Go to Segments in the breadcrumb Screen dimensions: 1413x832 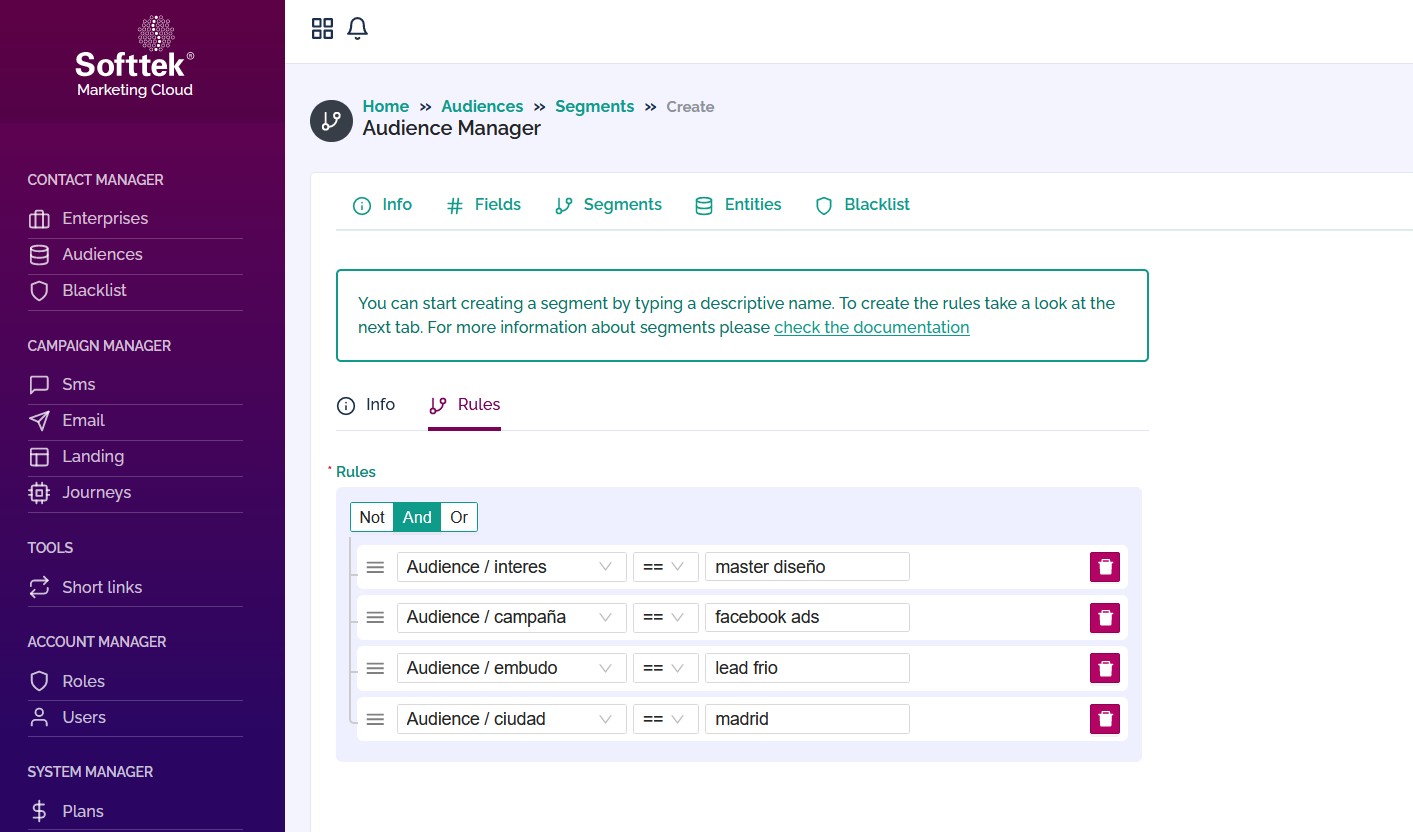pyautogui.click(x=594, y=107)
